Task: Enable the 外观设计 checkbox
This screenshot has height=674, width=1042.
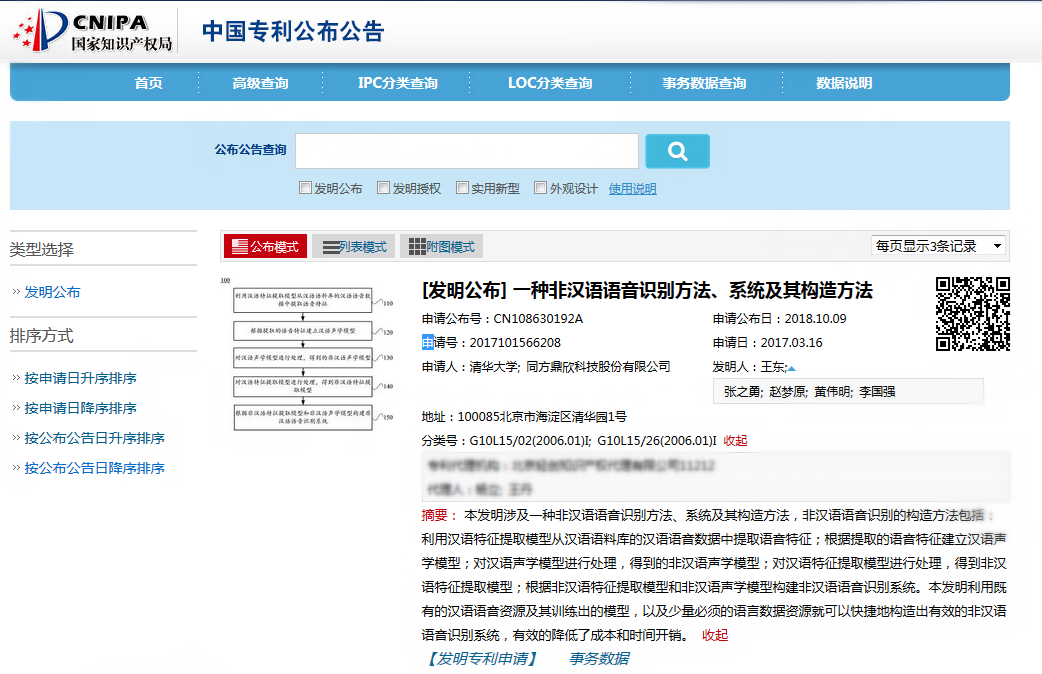Action: click(x=541, y=188)
